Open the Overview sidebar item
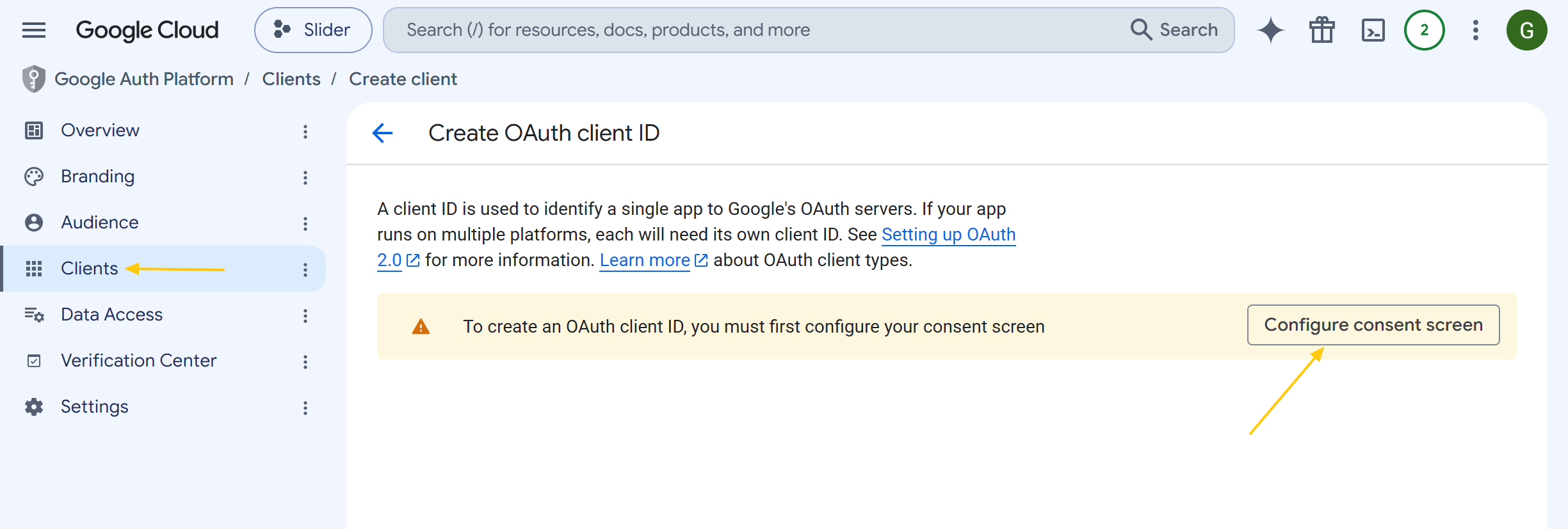 pyautogui.click(x=163, y=130)
